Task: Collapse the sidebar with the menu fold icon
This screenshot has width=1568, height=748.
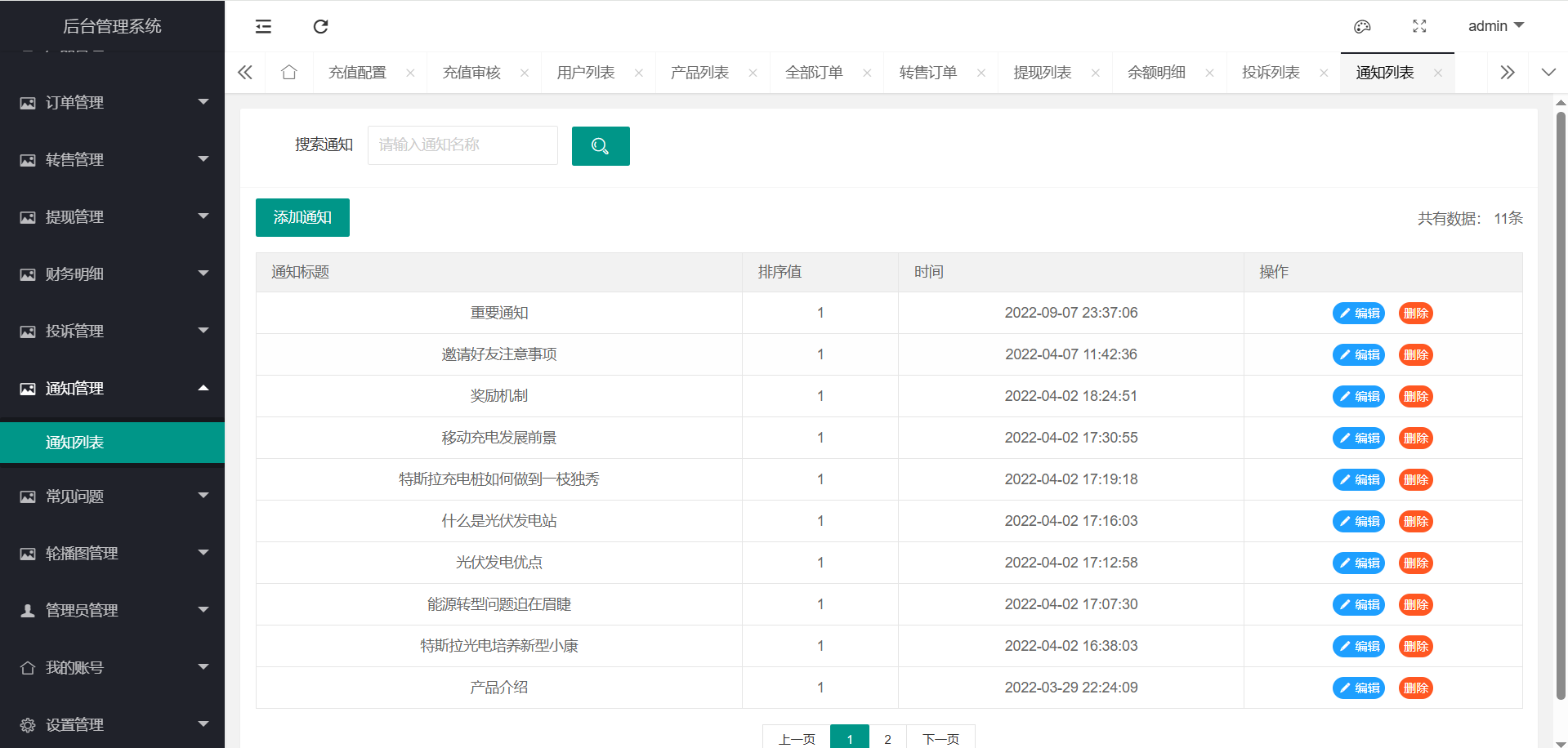Action: (263, 27)
